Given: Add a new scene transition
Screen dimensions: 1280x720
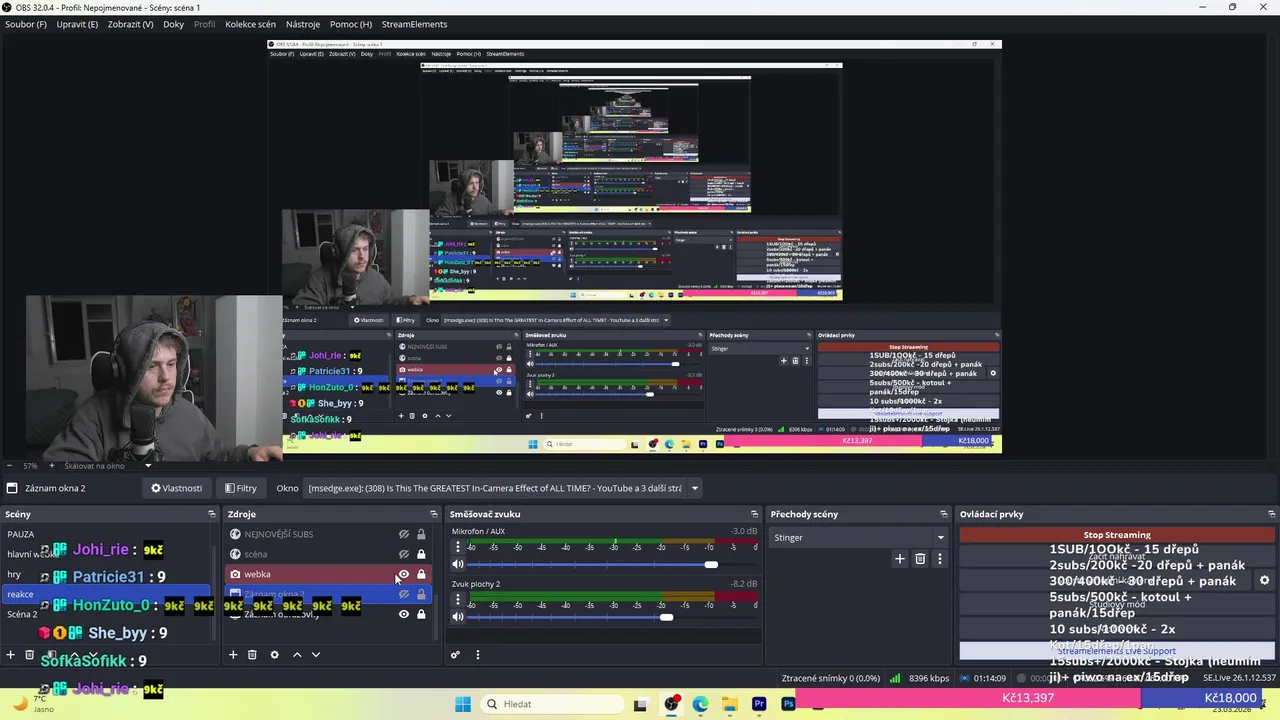Looking at the screenshot, I should [900, 559].
